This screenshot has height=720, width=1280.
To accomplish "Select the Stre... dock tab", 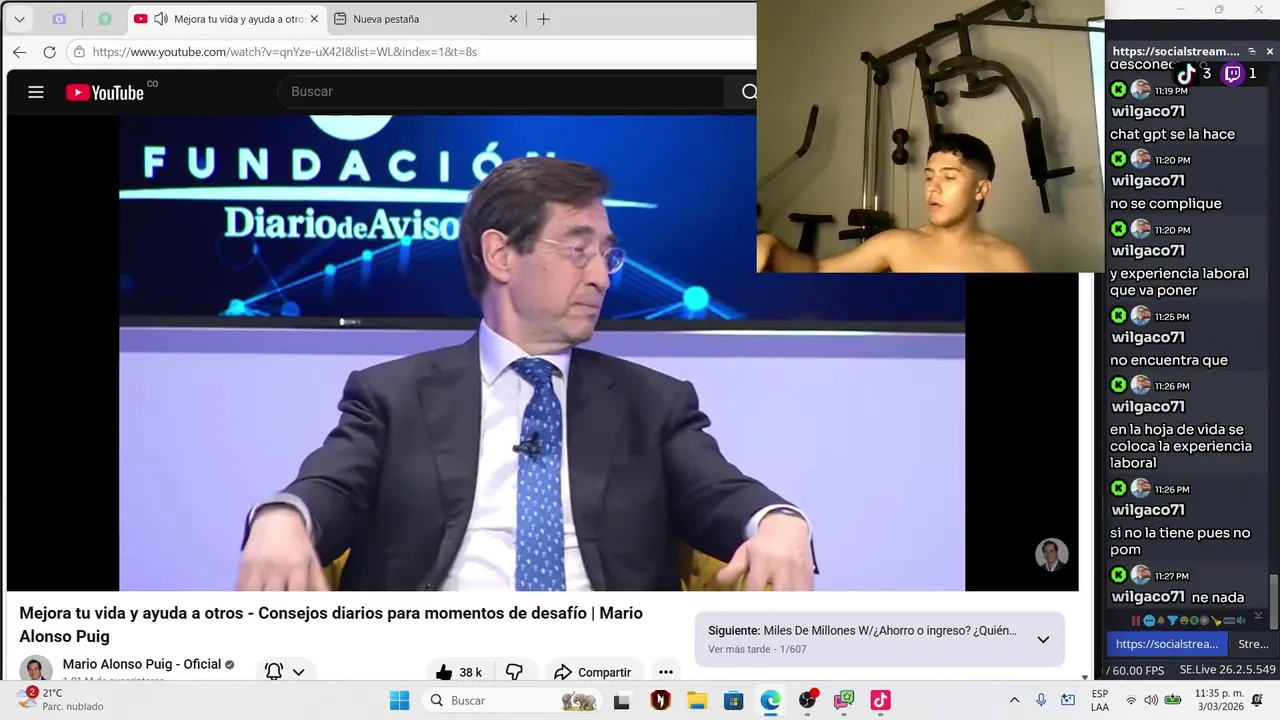I will pos(1253,644).
